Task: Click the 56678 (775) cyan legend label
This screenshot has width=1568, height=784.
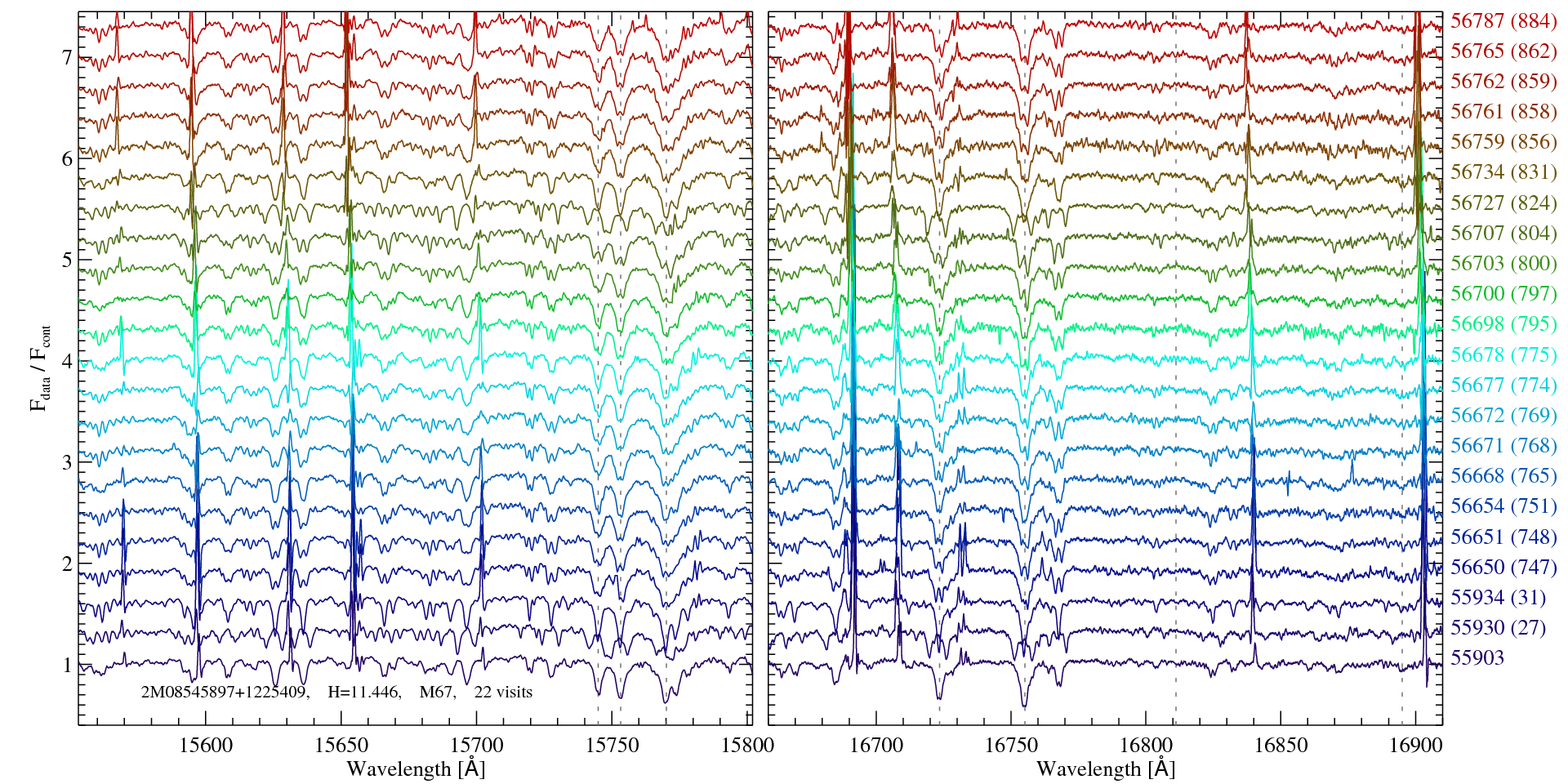Action: click(1503, 354)
